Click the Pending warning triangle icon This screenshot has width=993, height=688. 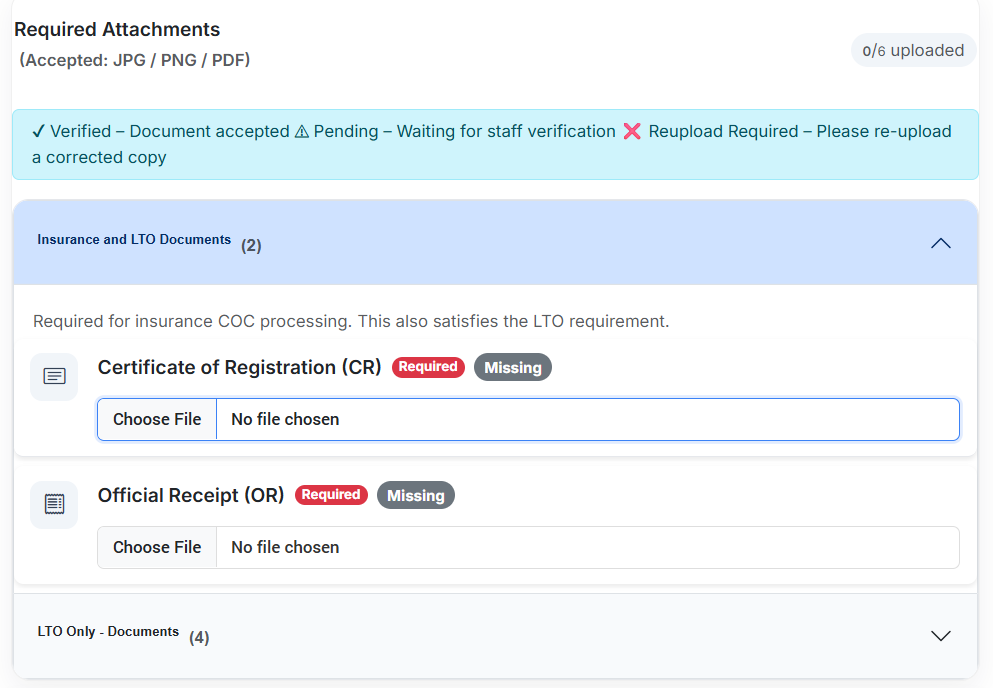[301, 132]
